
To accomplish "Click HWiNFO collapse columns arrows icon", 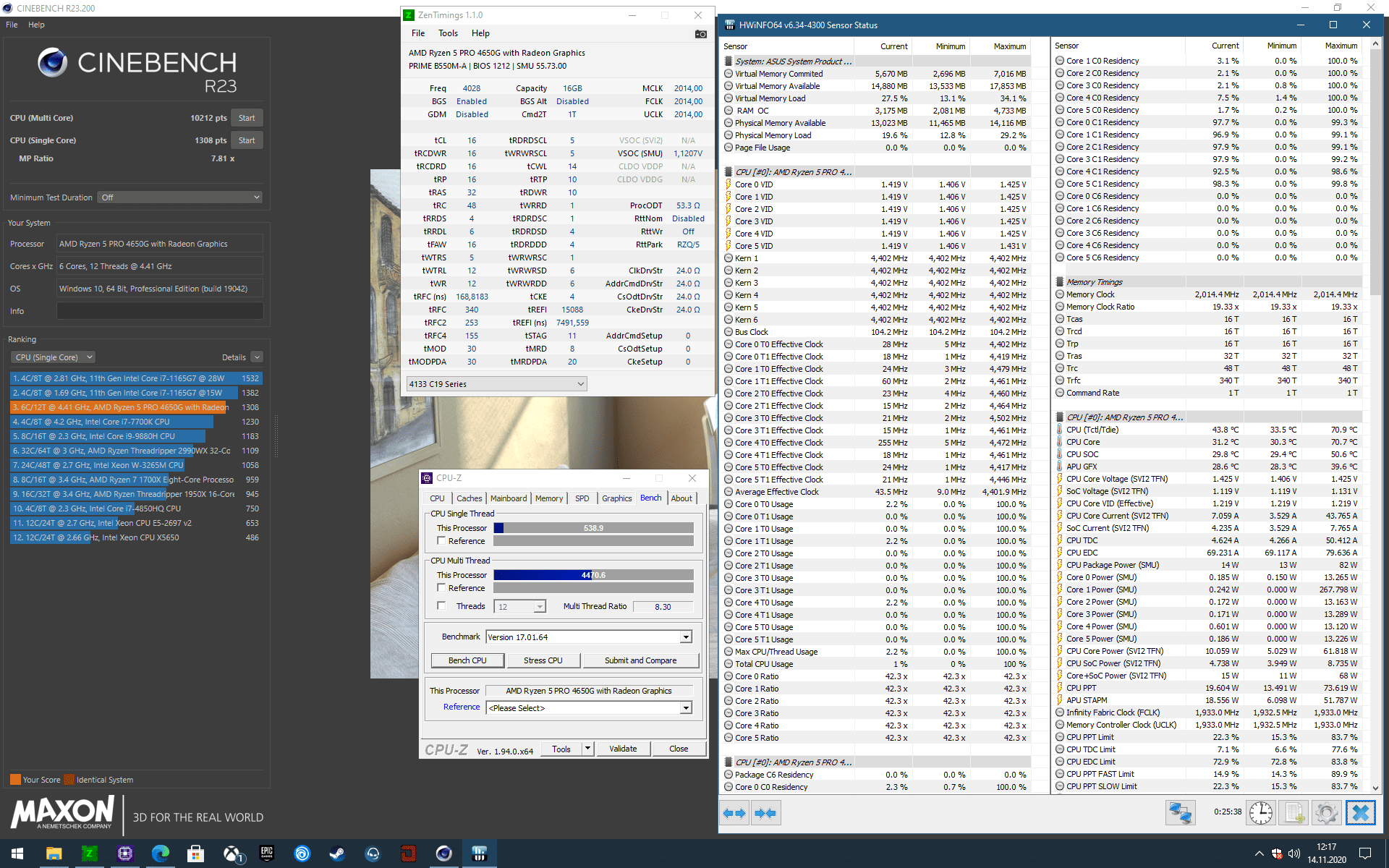I will pyautogui.click(x=765, y=813).
